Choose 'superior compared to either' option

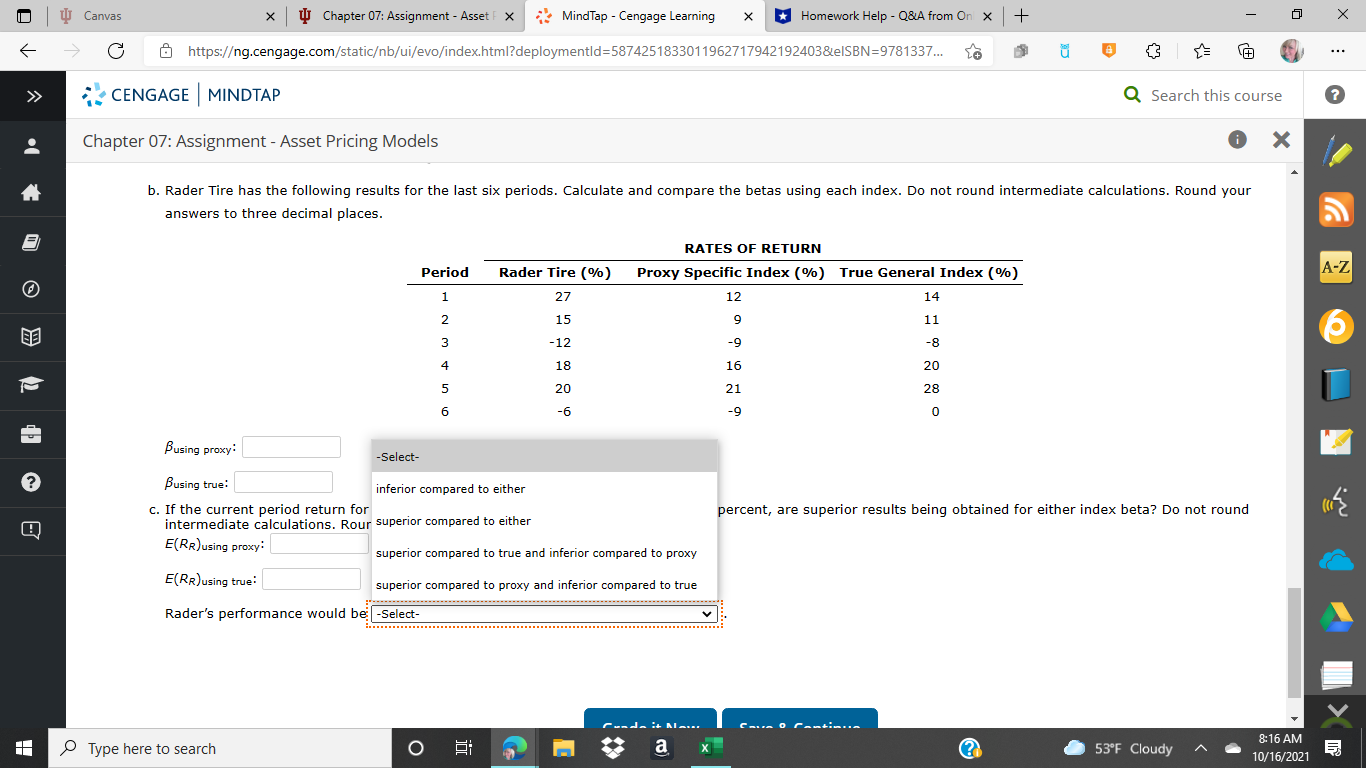[544, 521]
